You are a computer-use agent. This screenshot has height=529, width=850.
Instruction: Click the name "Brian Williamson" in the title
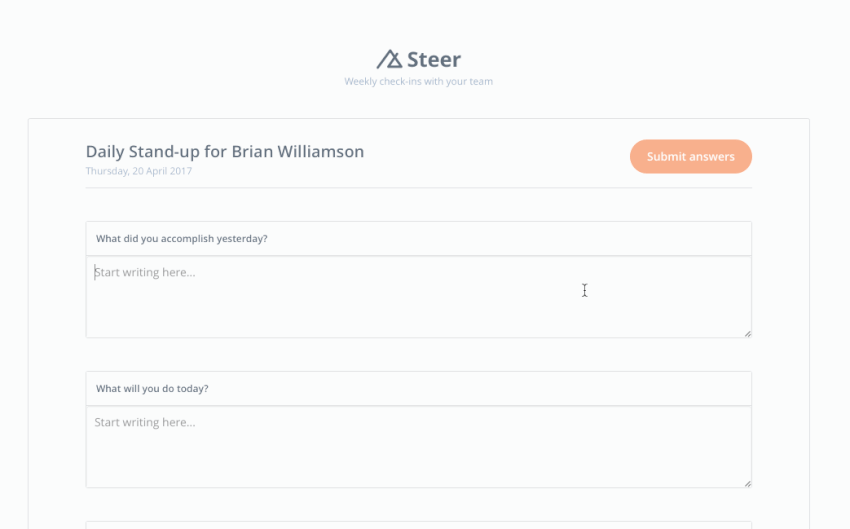click(298, 152)
